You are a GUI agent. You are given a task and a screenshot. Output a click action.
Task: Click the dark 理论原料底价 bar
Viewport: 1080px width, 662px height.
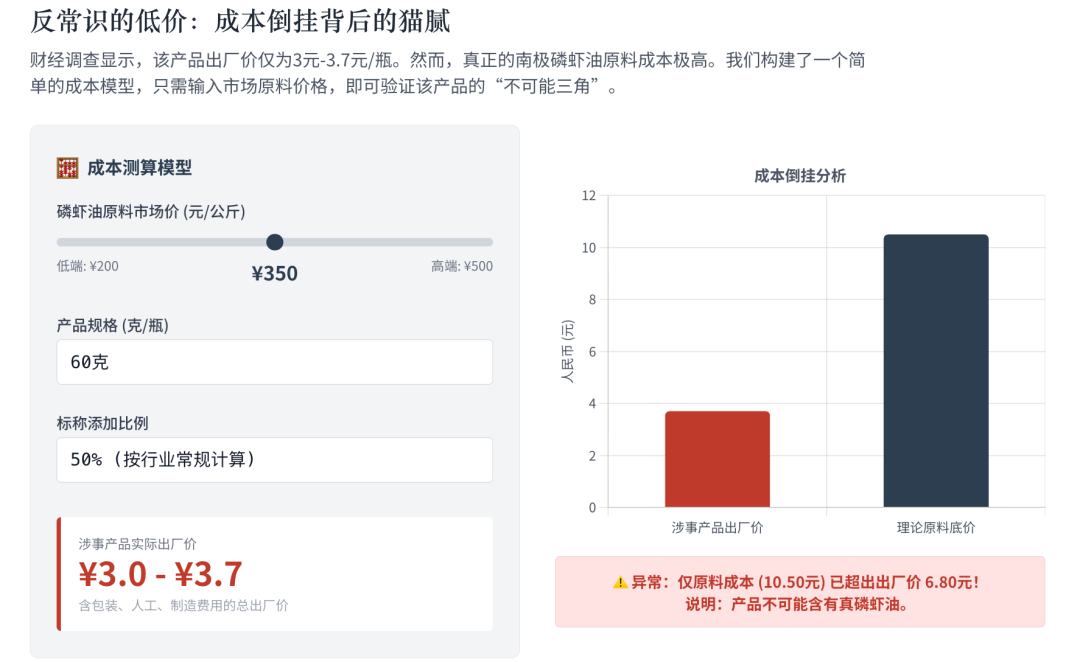point(936,370)
